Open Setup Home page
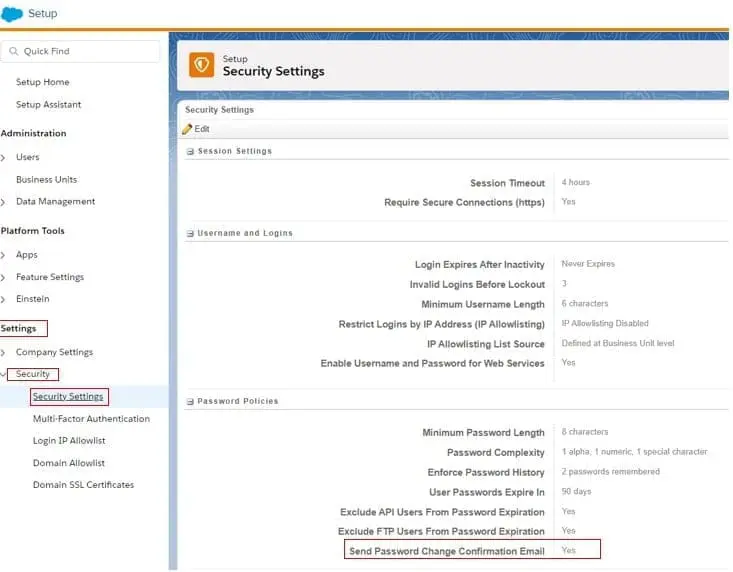 42,82
